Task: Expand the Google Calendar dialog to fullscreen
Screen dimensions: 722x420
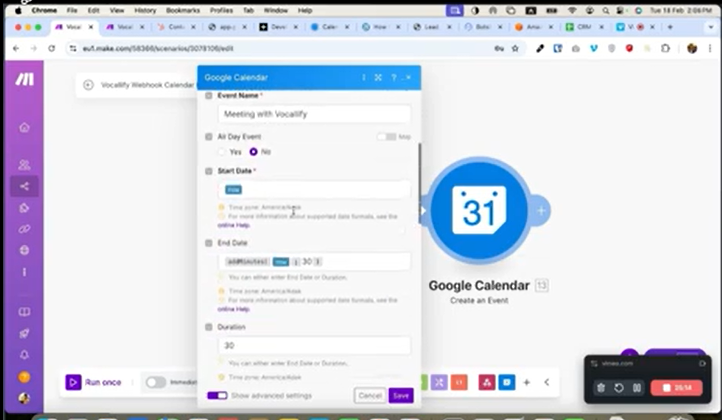Action: coord(378,77)
